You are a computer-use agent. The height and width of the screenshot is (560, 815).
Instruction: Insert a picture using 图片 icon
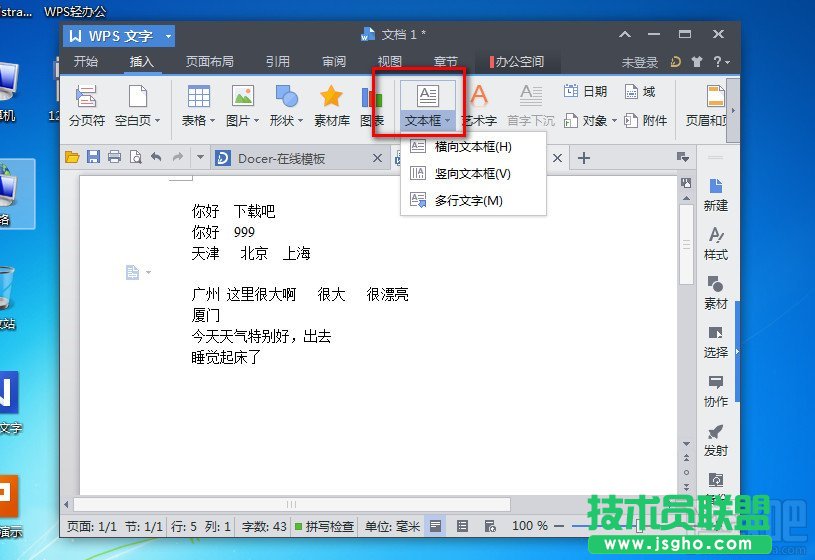(x=243, y=97)
